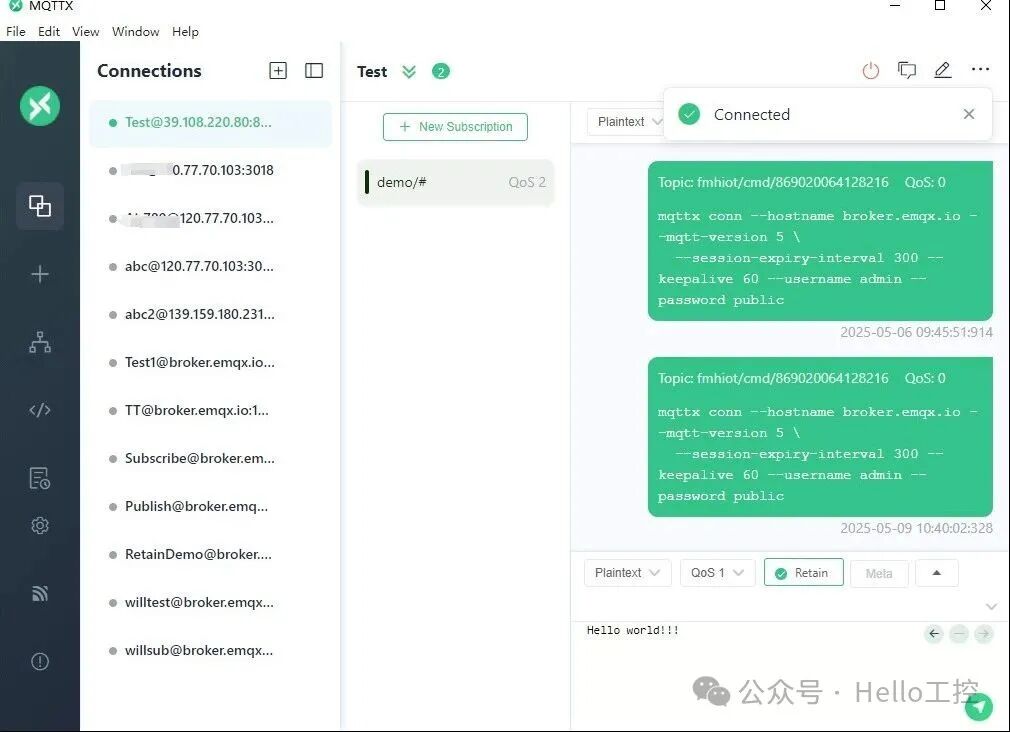
Task: Select the Test1@broker.emqx.io connection
Action: [211, 362]
